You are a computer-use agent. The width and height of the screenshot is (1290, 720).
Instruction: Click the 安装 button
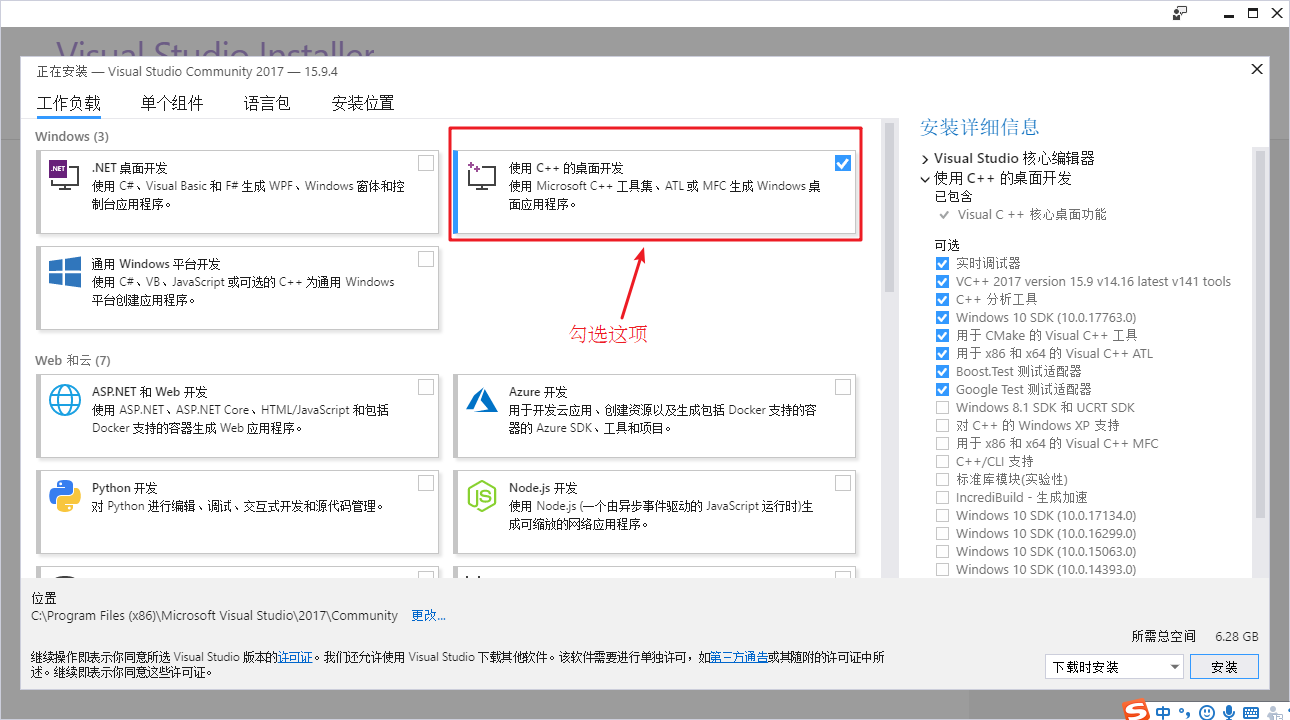point(1224,667)
